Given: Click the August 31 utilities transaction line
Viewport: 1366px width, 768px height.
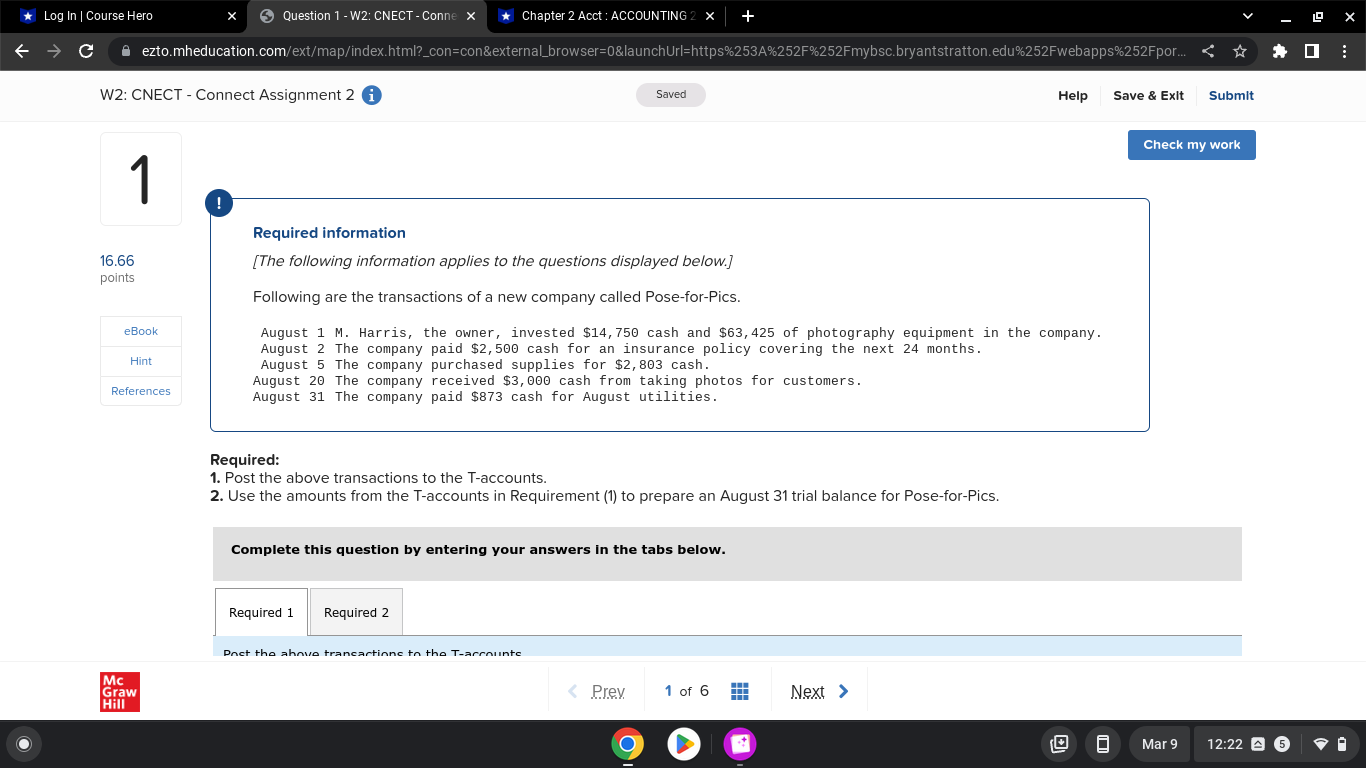Looking at the screenshot, I should (x=485, y=397).
